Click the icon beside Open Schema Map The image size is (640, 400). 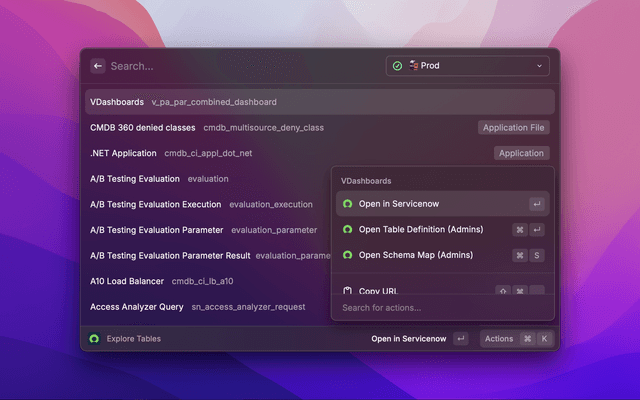(x=347, y=255)
